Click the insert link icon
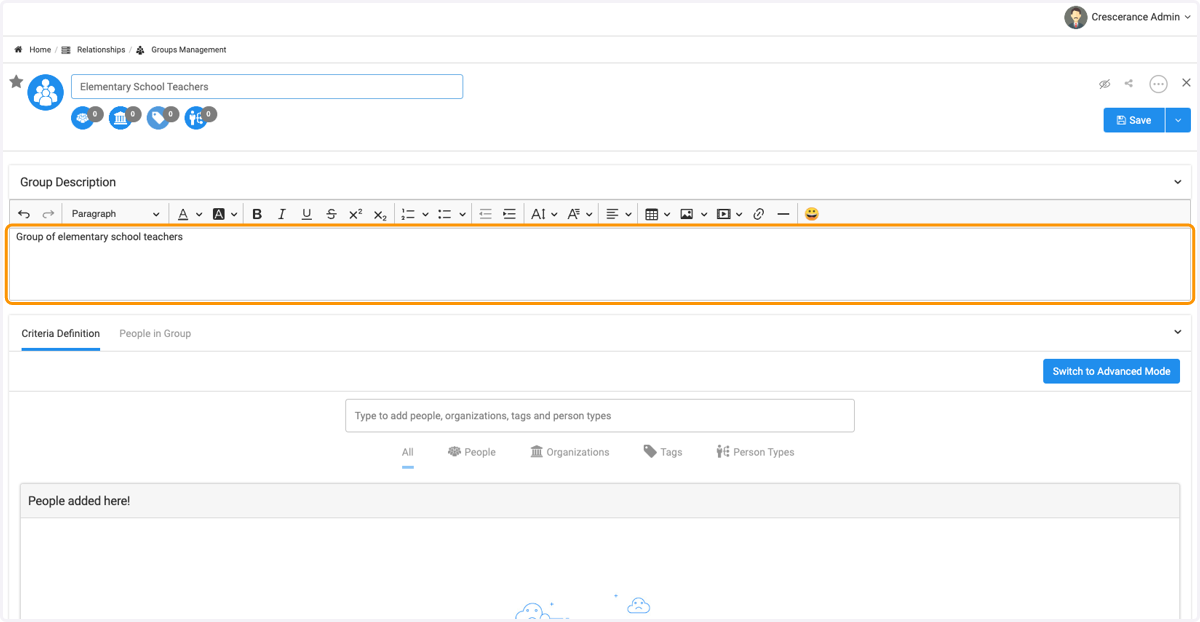Viewport: 1200px width, 622px height. 759,214
